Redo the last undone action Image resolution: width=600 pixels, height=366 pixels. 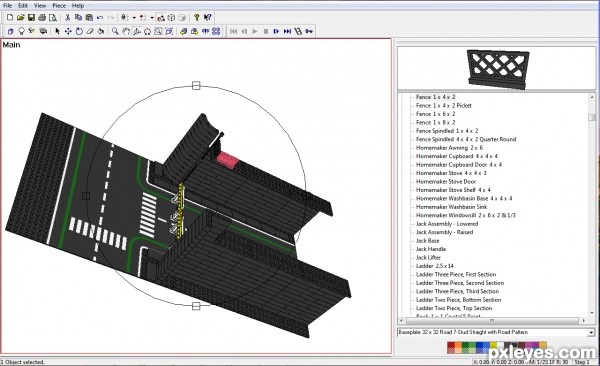click(111, 18)
